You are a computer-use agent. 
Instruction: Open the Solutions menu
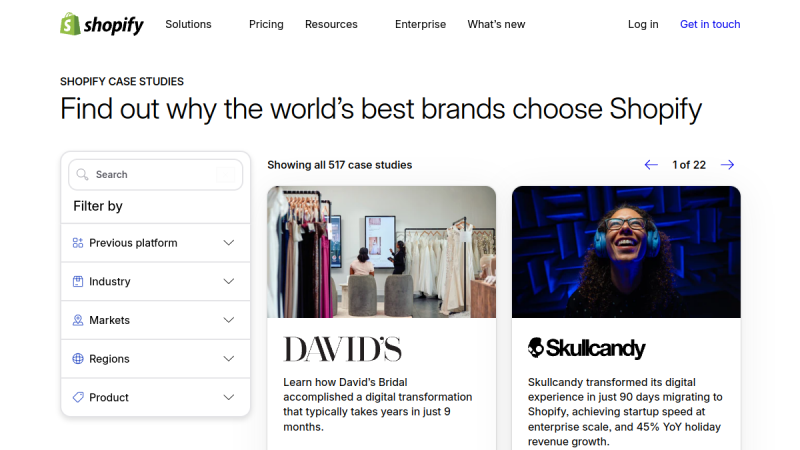(x=188, y=24)
